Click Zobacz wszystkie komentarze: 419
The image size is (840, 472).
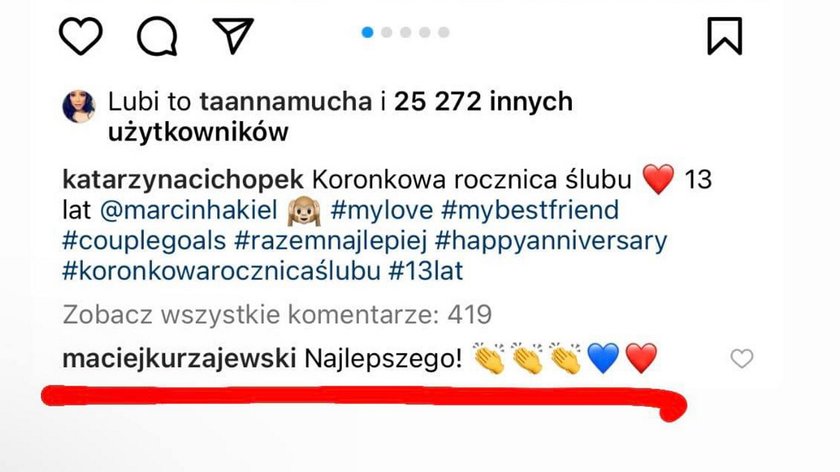click(x=277, y=314)
